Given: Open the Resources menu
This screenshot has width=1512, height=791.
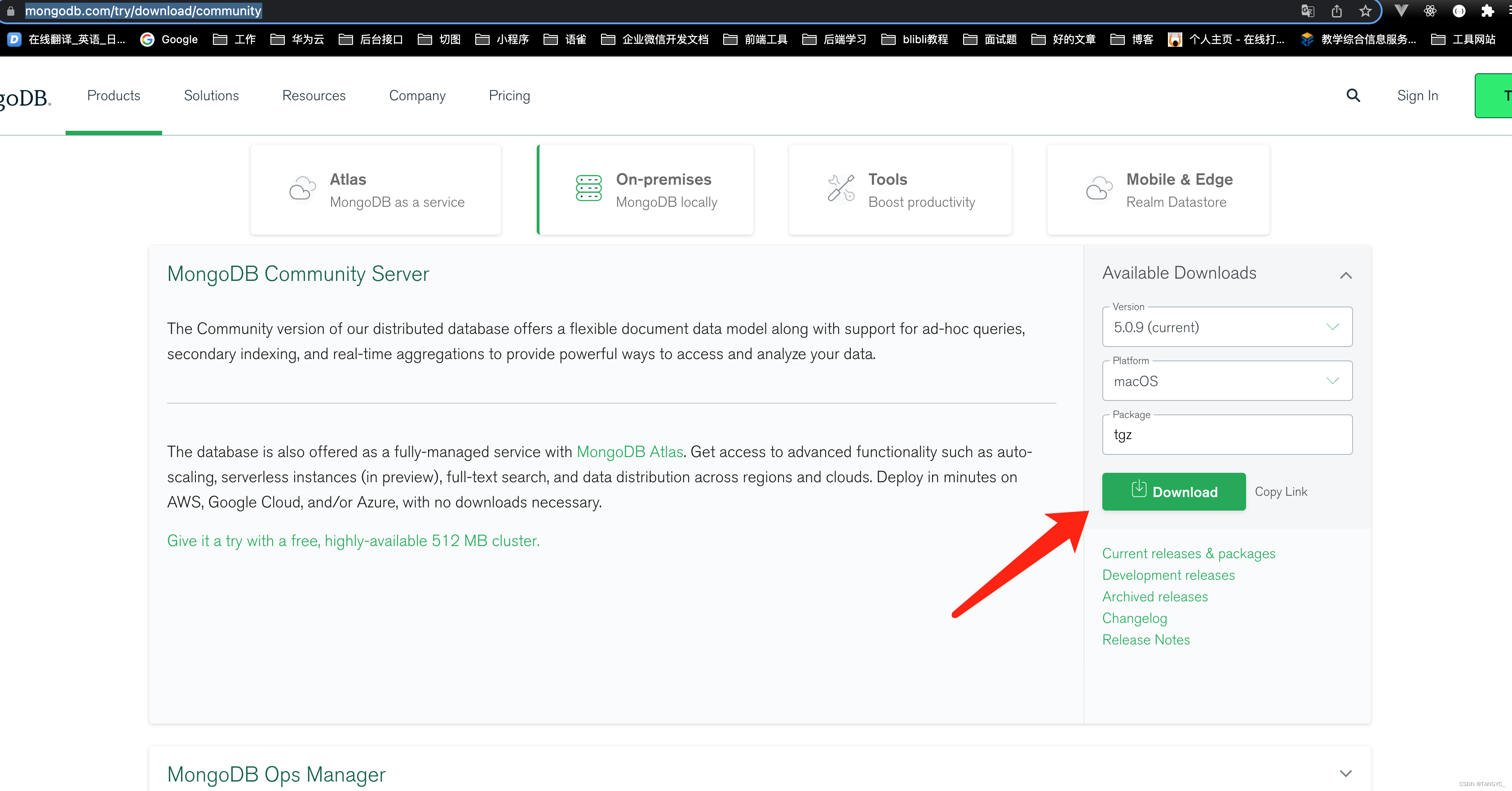Looking at the screenshot, I should click(x=314, y=96).
